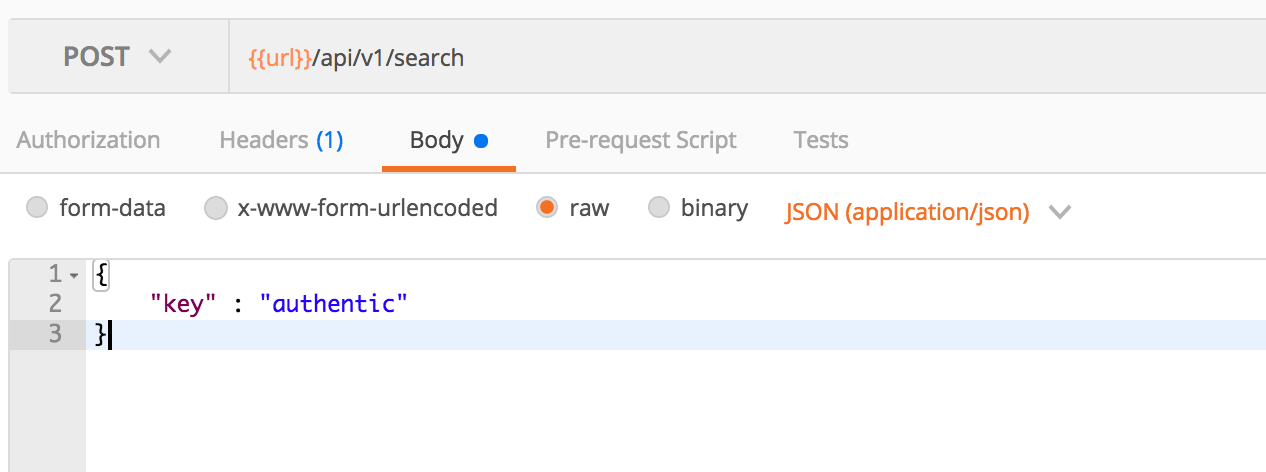Screen dimensions: 1266x472
Task: Switch to the Authorization tab
Action: pyautogui.click(x=88, y=140)
